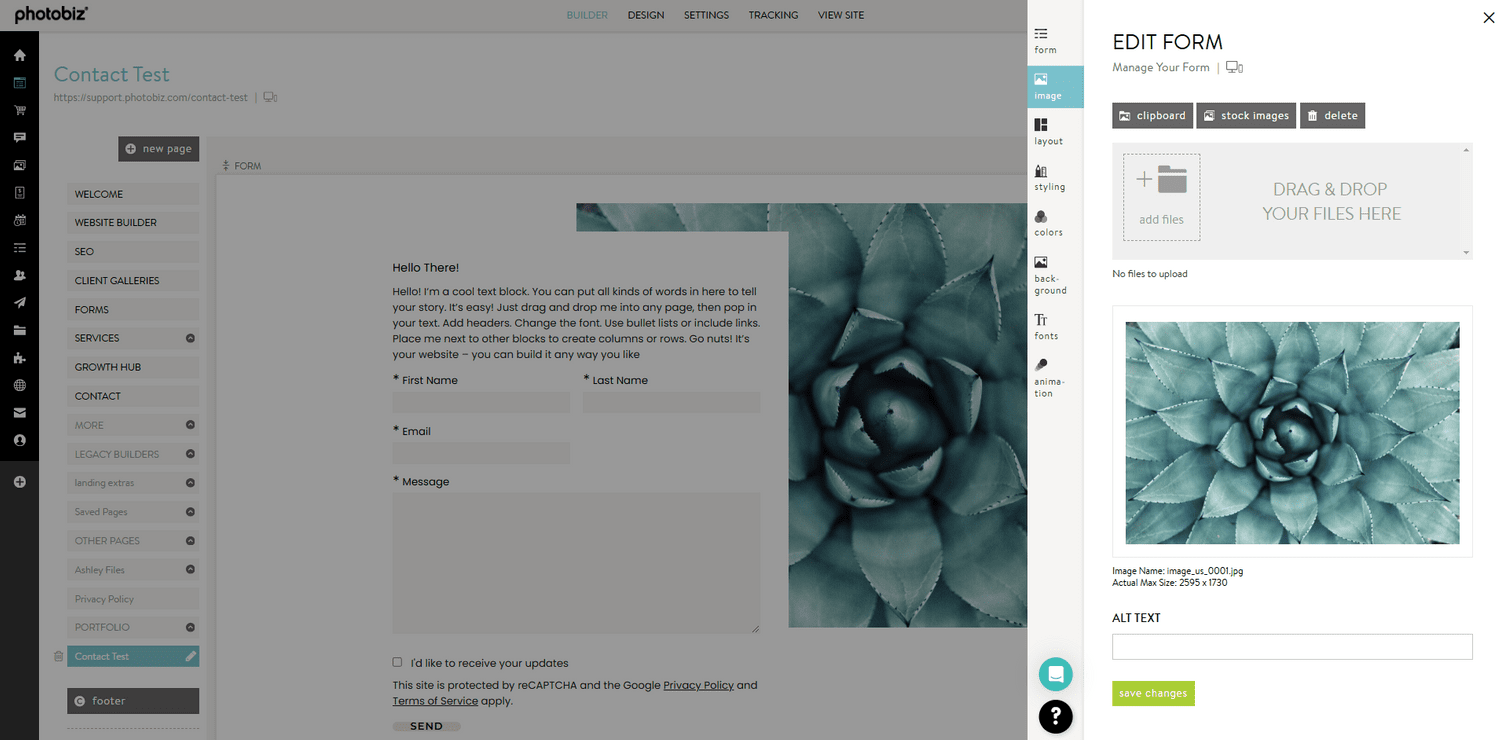Click the delete image button
Image resolution: width=1500 pixels, height=740 pixels.
pyautogui.click(x=1332, y=115)
